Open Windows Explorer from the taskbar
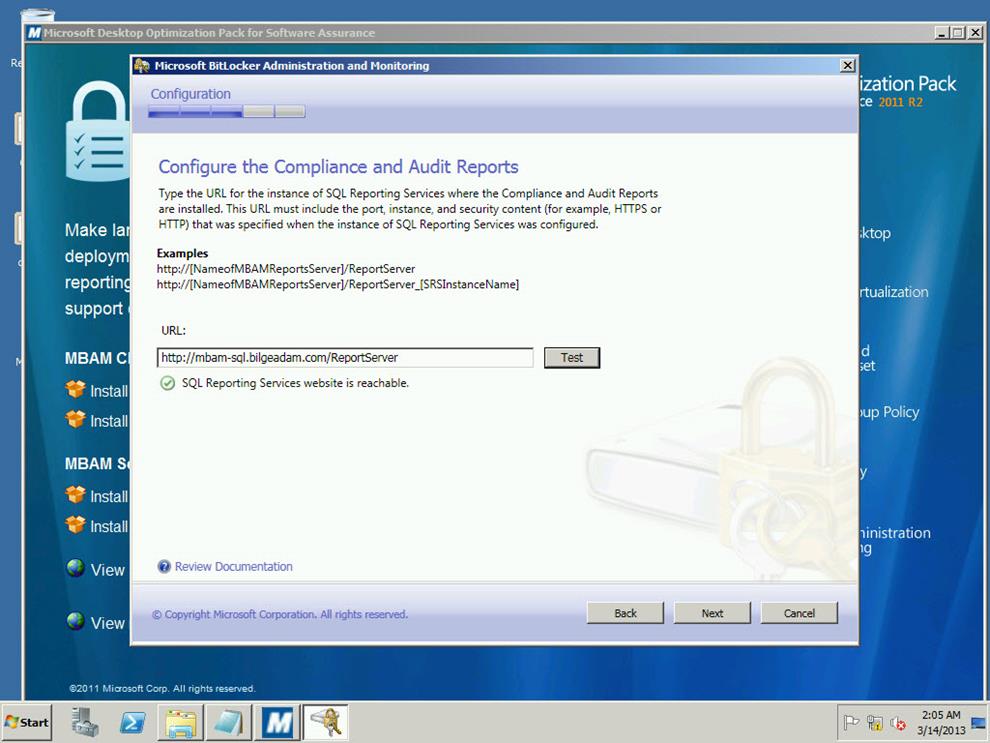This screenshot has width=990, height=743. 181,722
